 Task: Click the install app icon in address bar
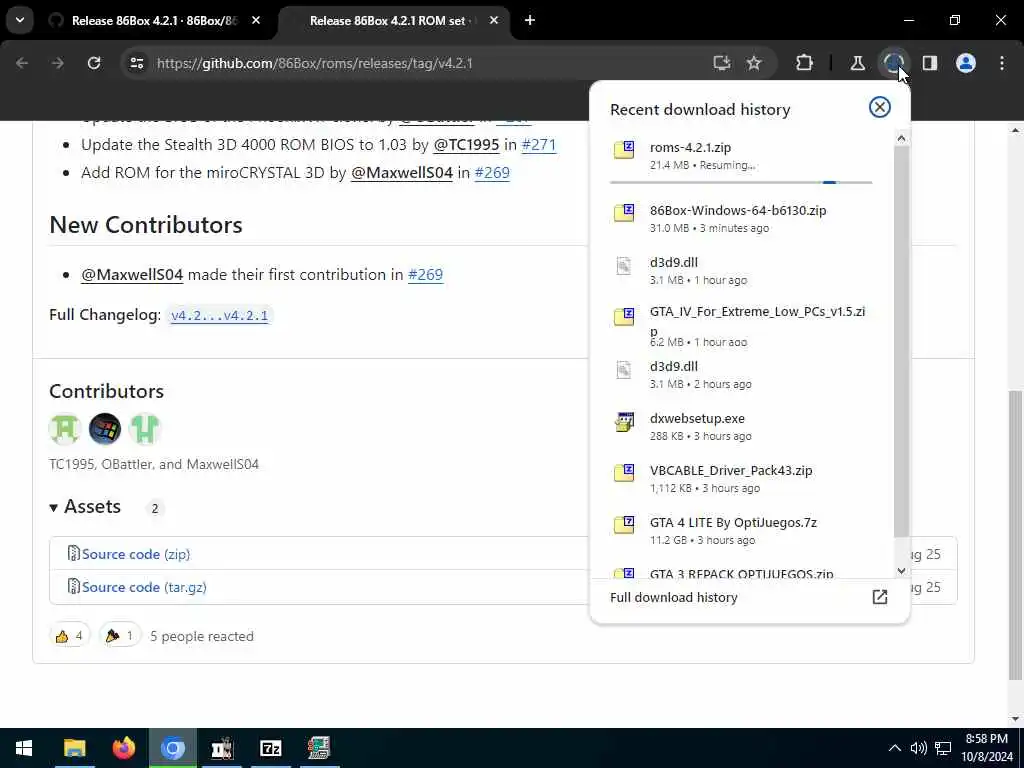722,63
